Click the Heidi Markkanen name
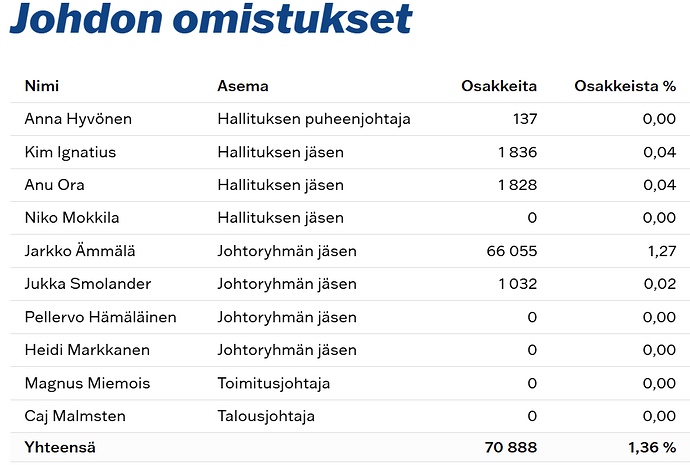Image resolution: width=690 pixels, height=465 pixels. click(x=87, y=350)
